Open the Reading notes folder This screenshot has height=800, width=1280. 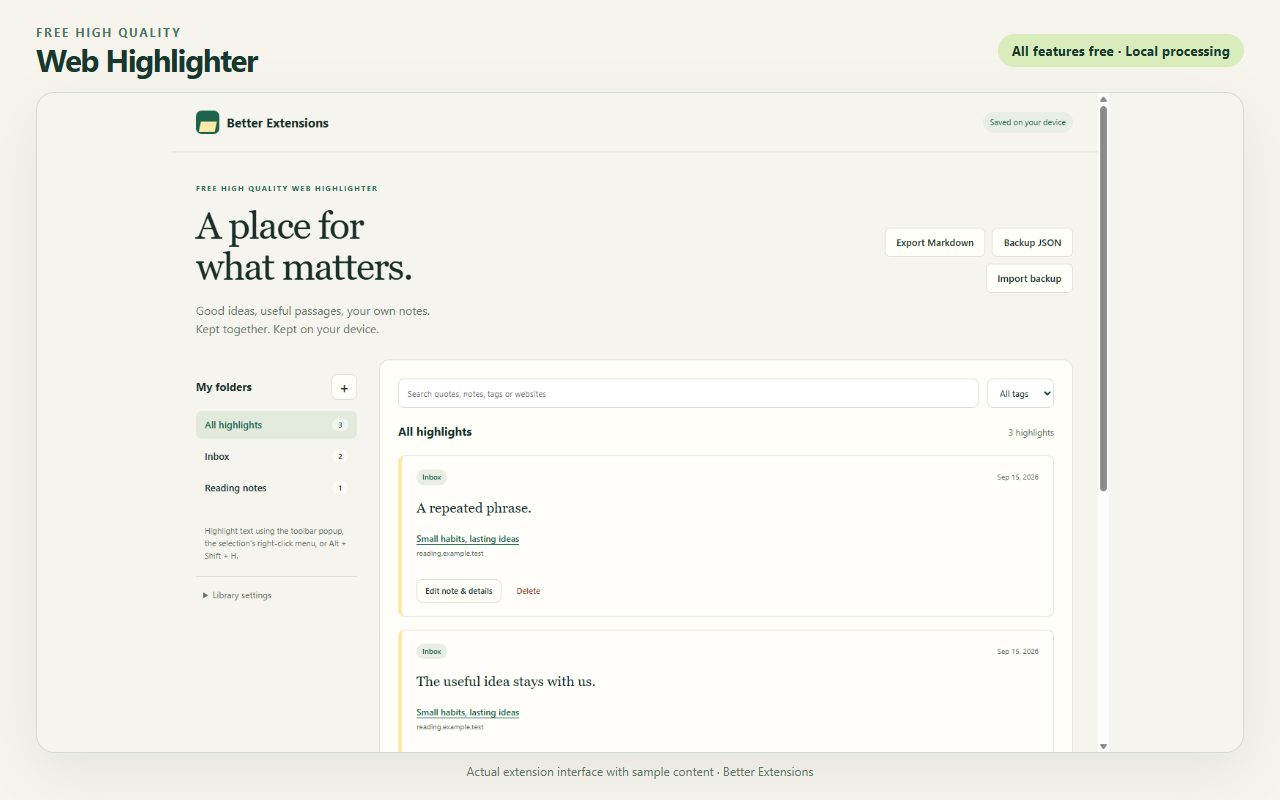point(276,488)
